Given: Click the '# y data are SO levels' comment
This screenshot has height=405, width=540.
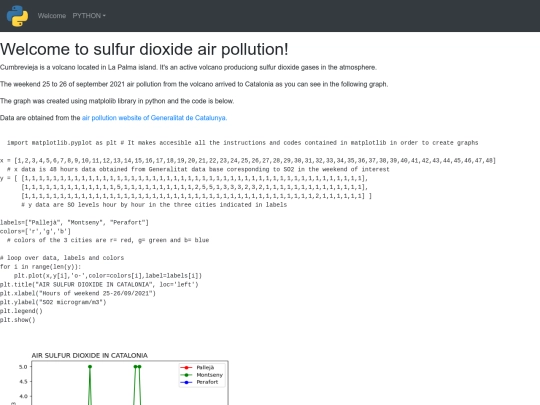Looking at the screenshot, I should pyautogui.click(x=154, y=205).
